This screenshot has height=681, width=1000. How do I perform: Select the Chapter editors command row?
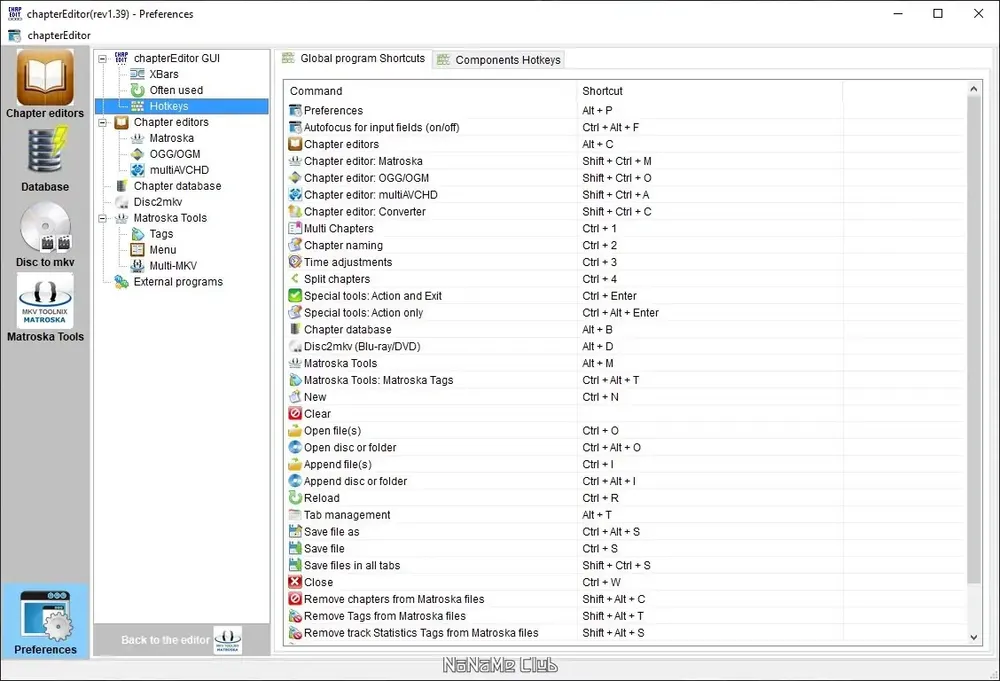click(625, 144)
